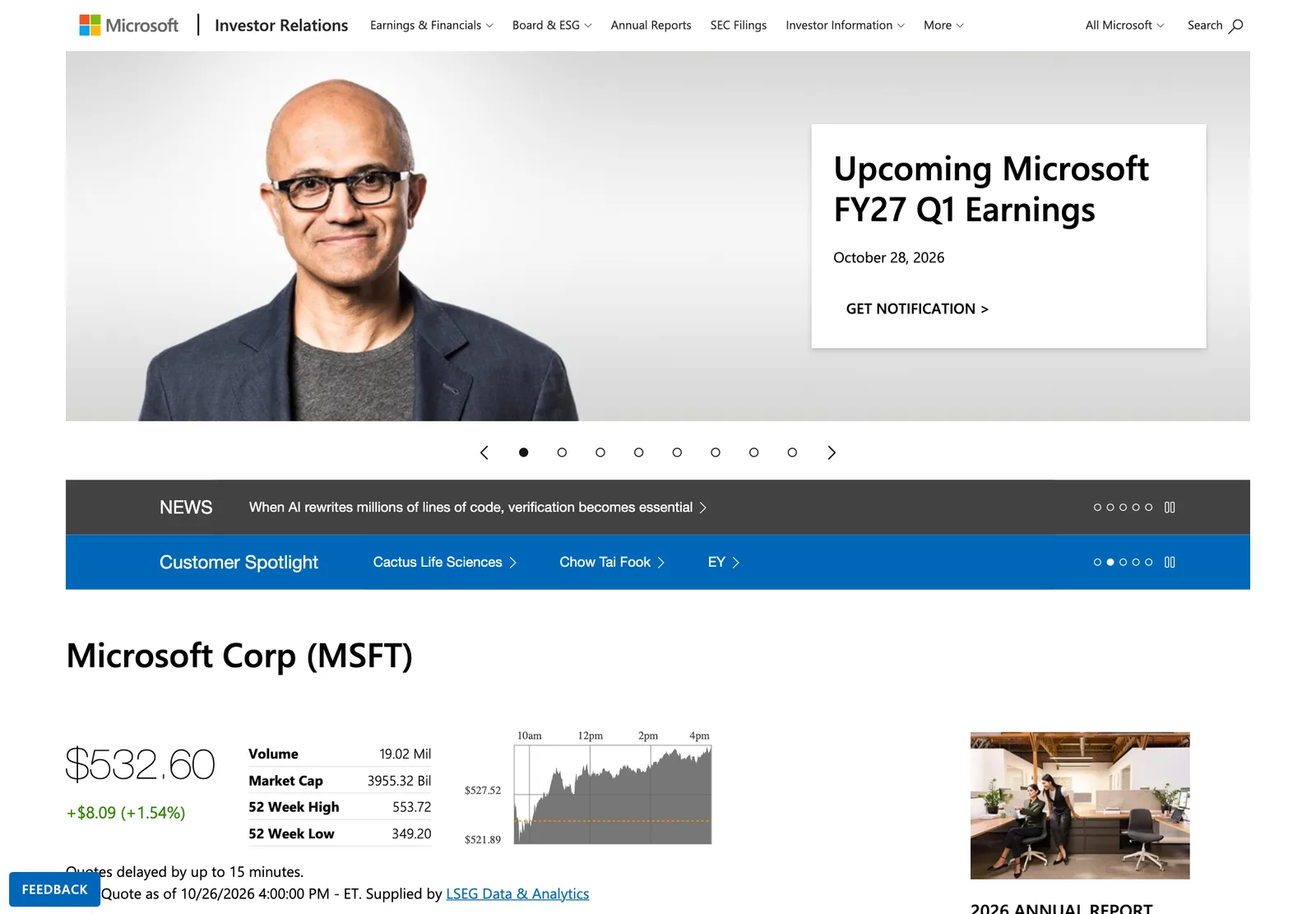This screenshot has width=1316, height=914.
Task: Open the news headline chevron arrow
Action: 703,508
